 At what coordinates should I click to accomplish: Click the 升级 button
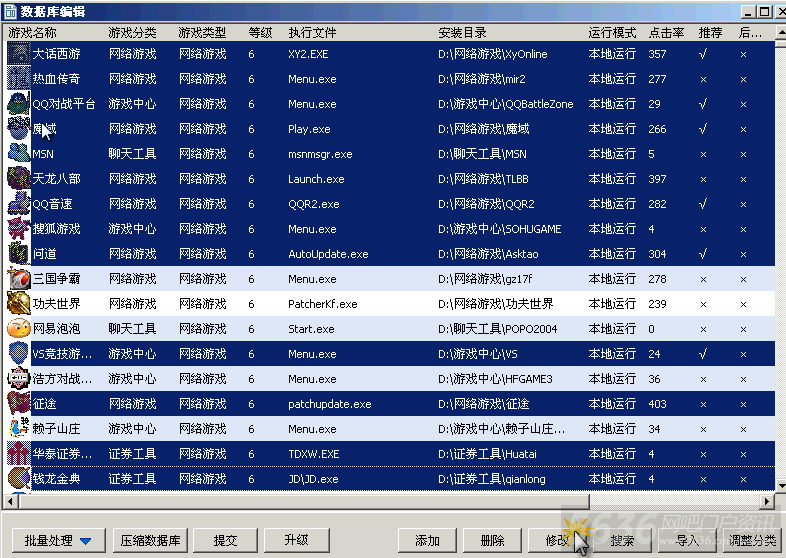(x=296, y=540)
